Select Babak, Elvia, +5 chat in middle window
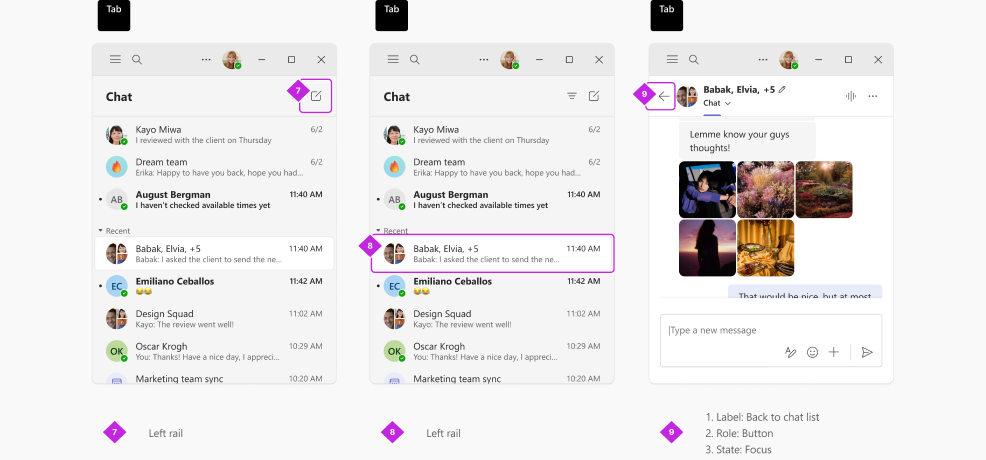 point(492,253)
